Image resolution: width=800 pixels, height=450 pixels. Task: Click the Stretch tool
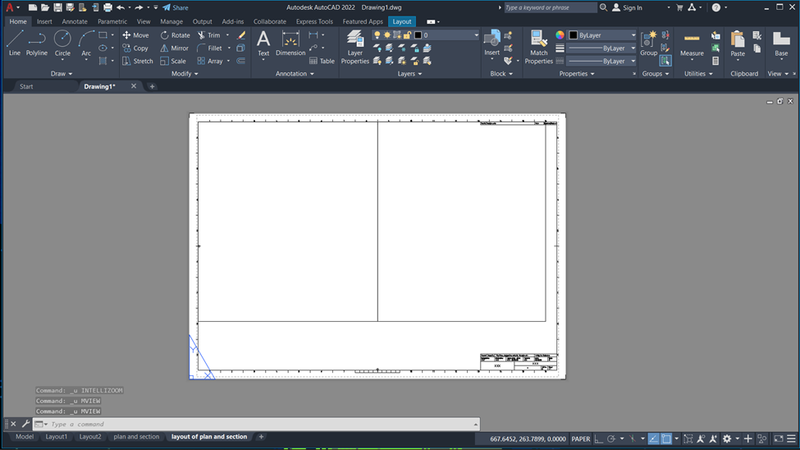coord(138,61)
